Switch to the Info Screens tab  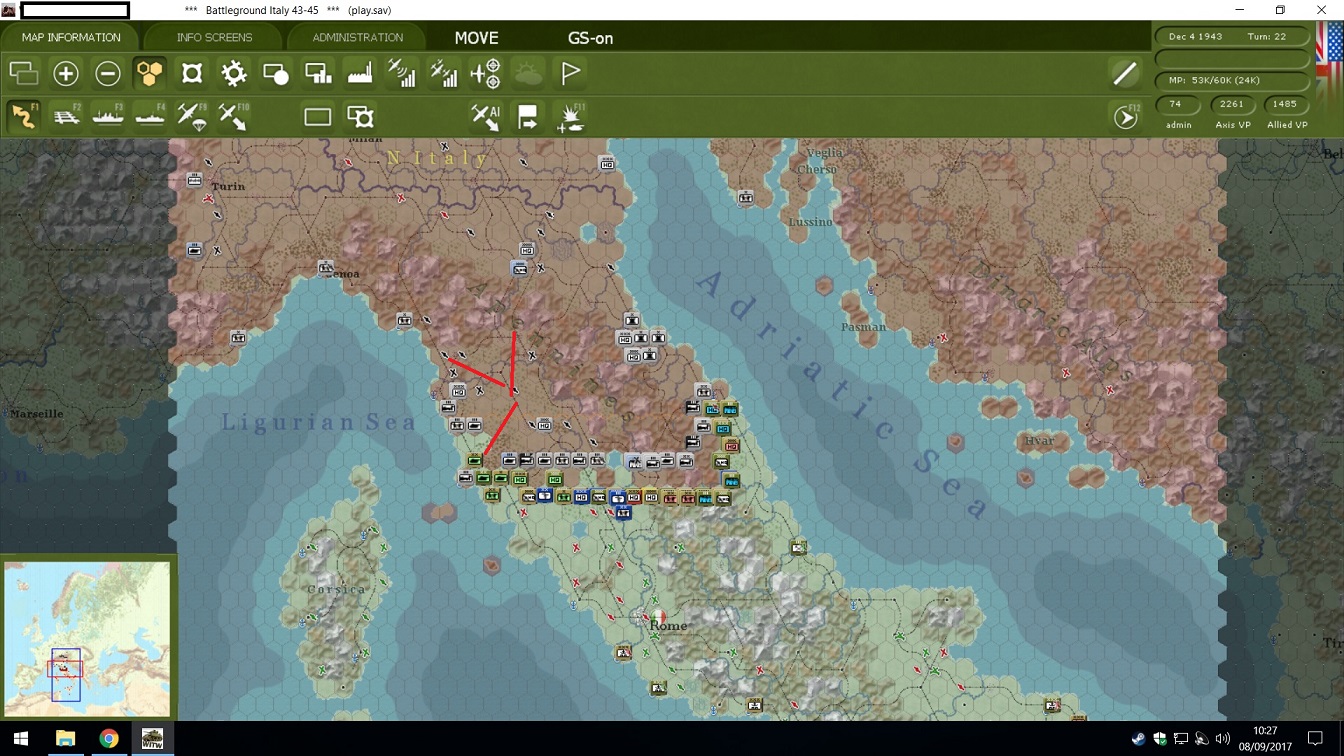coord(214,38)
